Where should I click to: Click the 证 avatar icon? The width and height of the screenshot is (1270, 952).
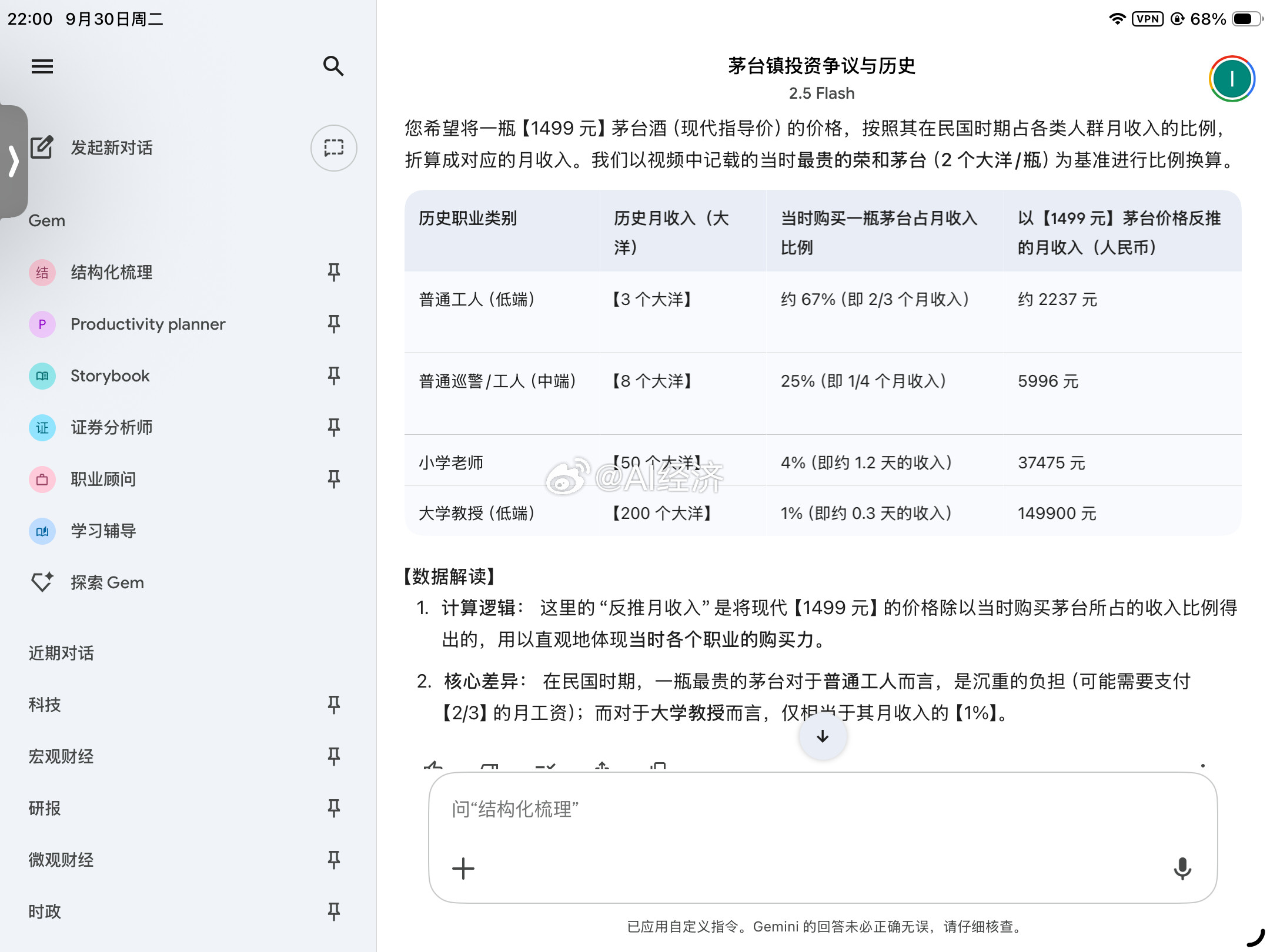(42, 427)
